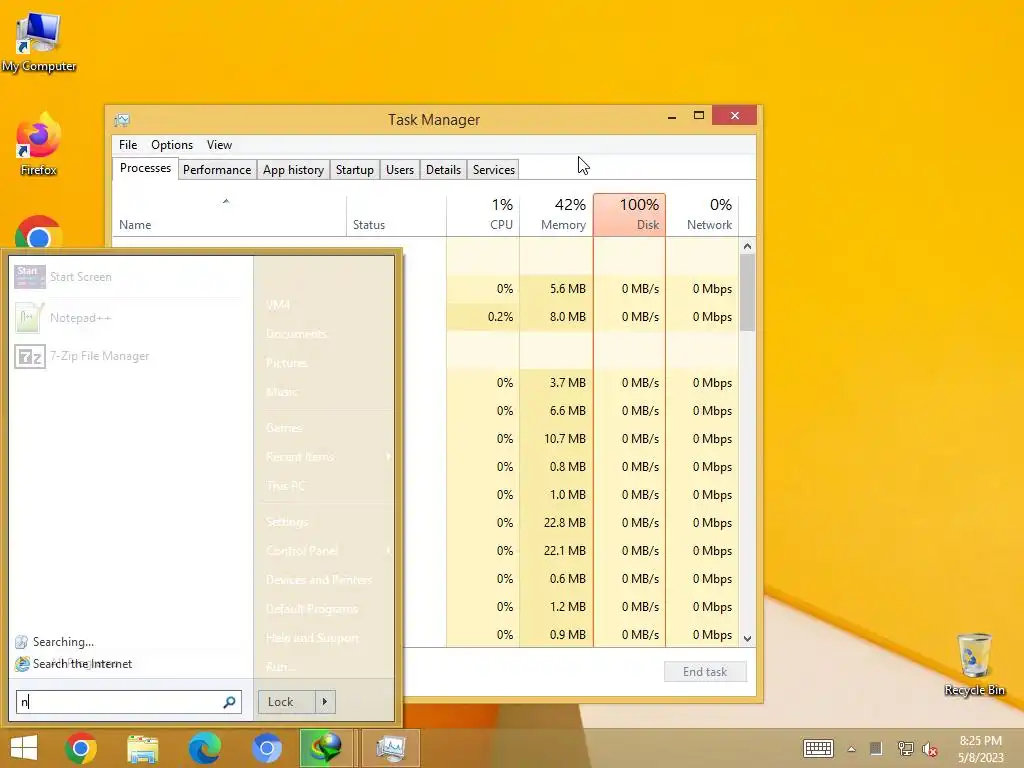The height and width of the screenshot is (768, 1024).
Task: Switch to the Performance tab
Action: [x=217, y=170]
